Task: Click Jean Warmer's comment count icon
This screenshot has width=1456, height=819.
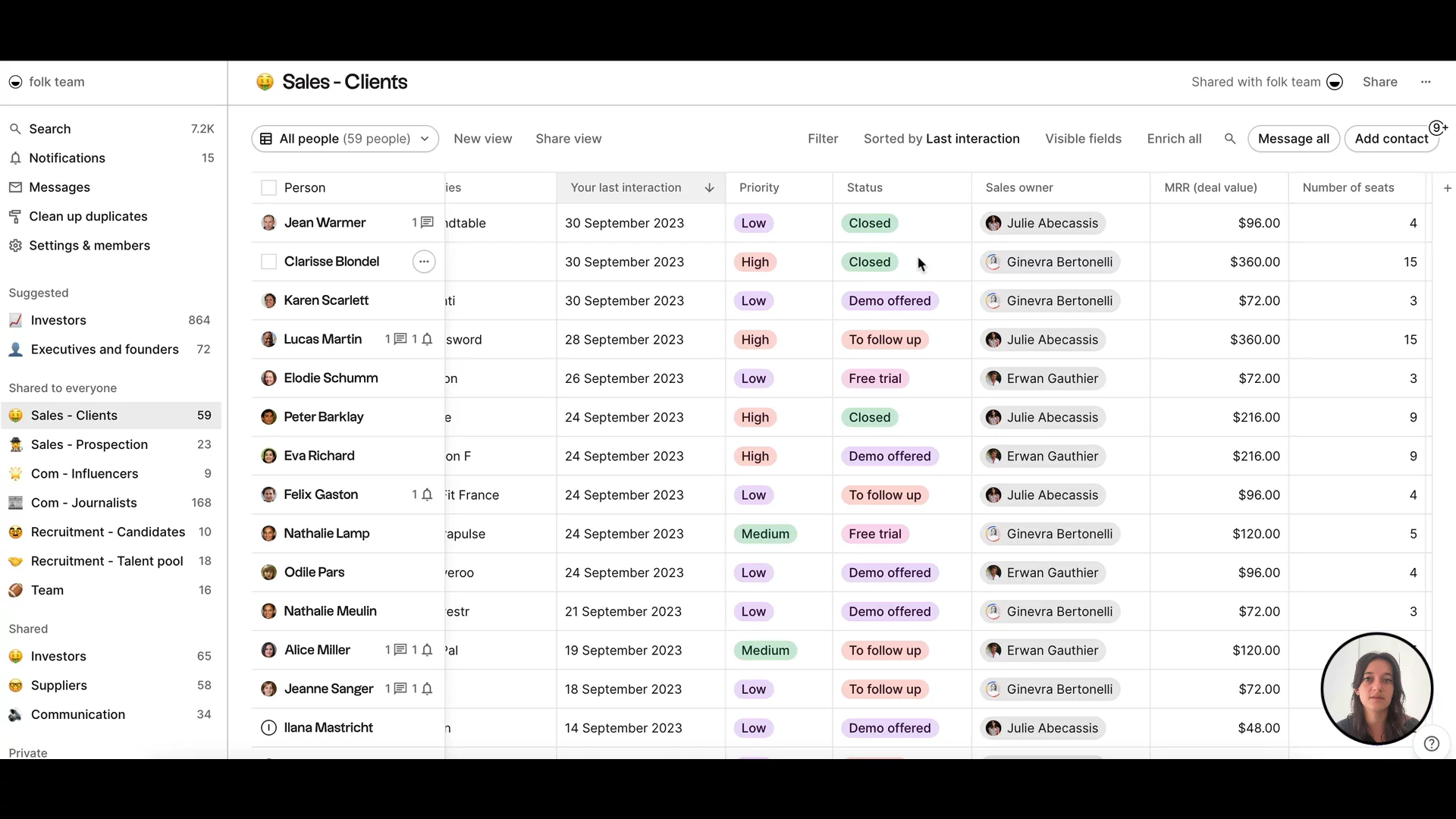Action: pos(427,223)
